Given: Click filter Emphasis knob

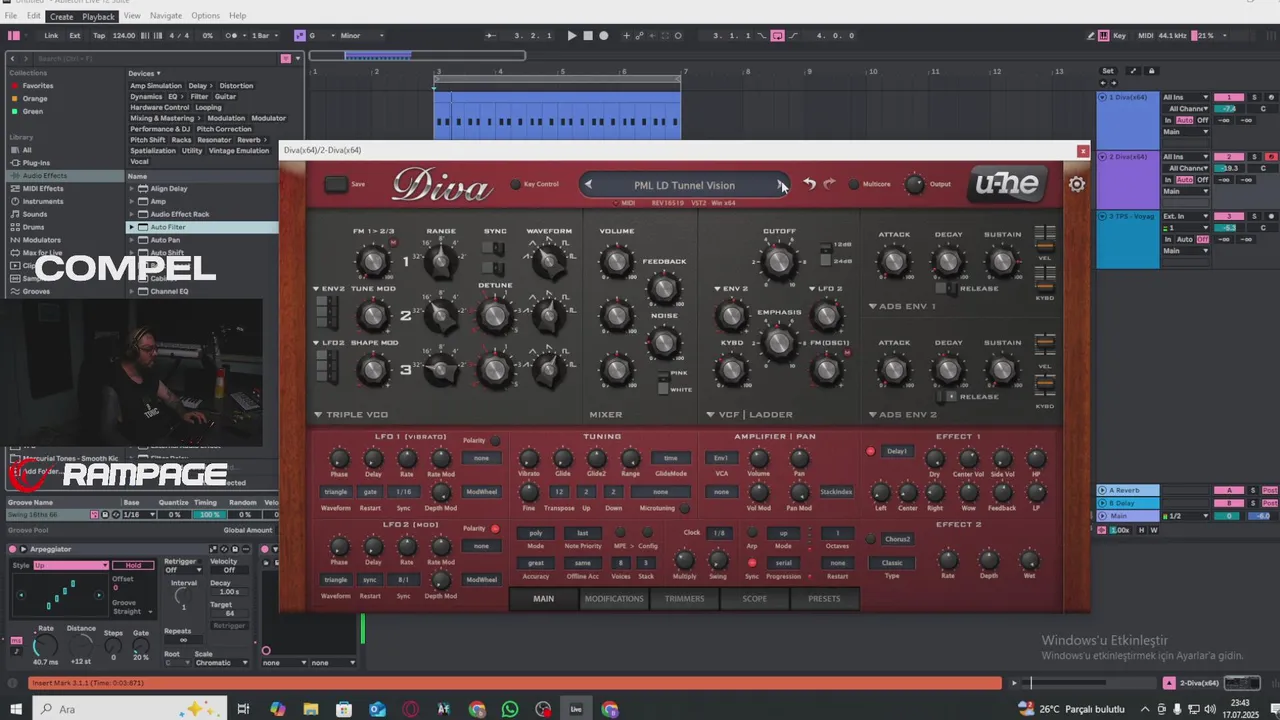Looking at the screenshot, I should tap(779, 342).
